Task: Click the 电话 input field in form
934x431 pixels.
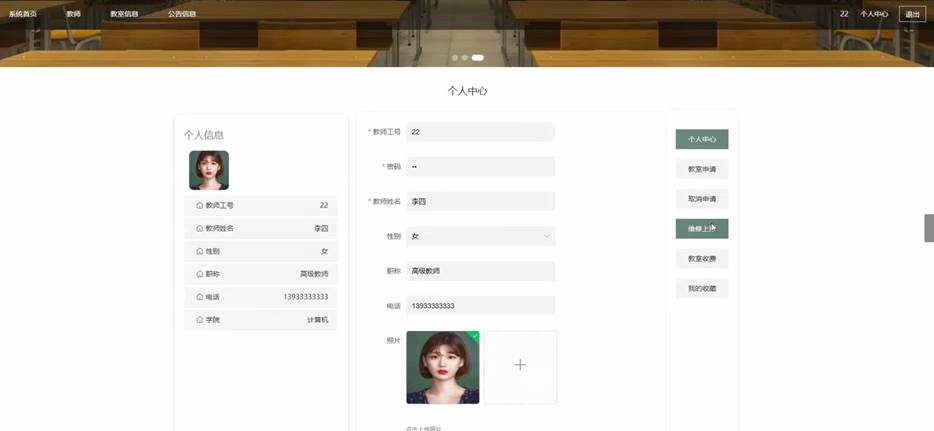Action: coord(480,305)
